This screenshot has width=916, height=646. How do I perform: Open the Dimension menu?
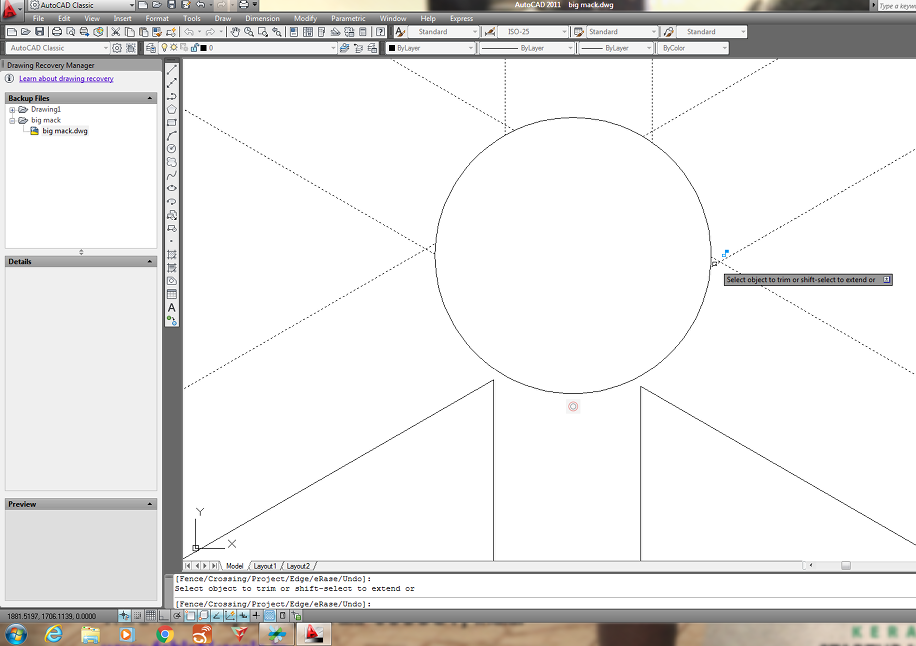tap(262, 19)
